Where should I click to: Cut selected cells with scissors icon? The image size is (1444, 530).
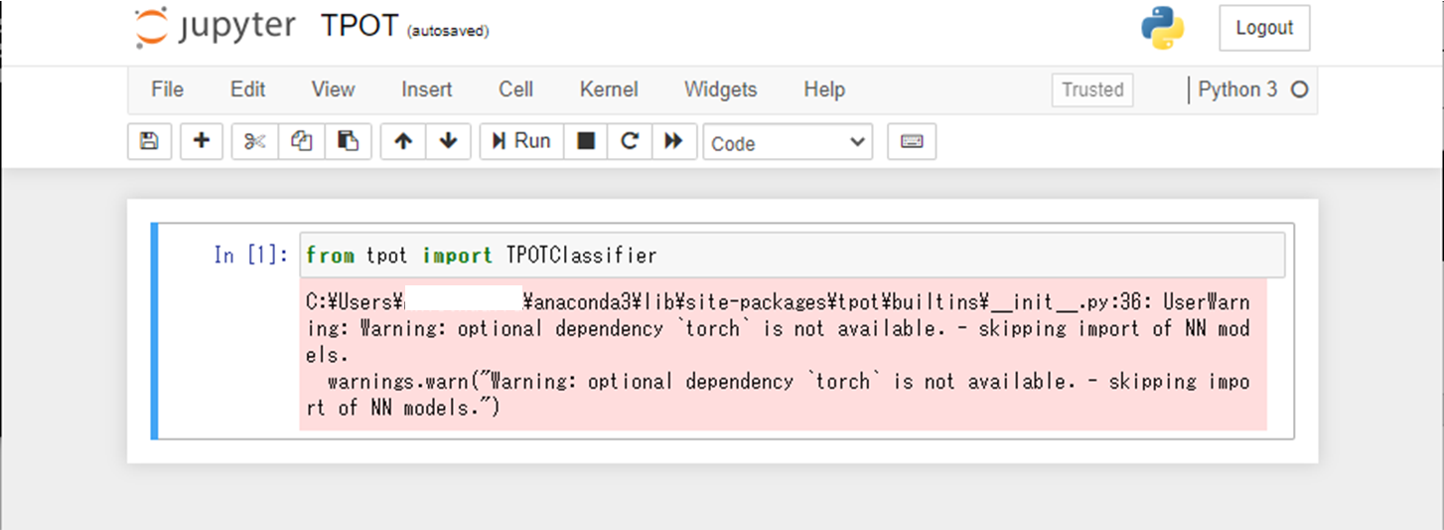(255, 142)
